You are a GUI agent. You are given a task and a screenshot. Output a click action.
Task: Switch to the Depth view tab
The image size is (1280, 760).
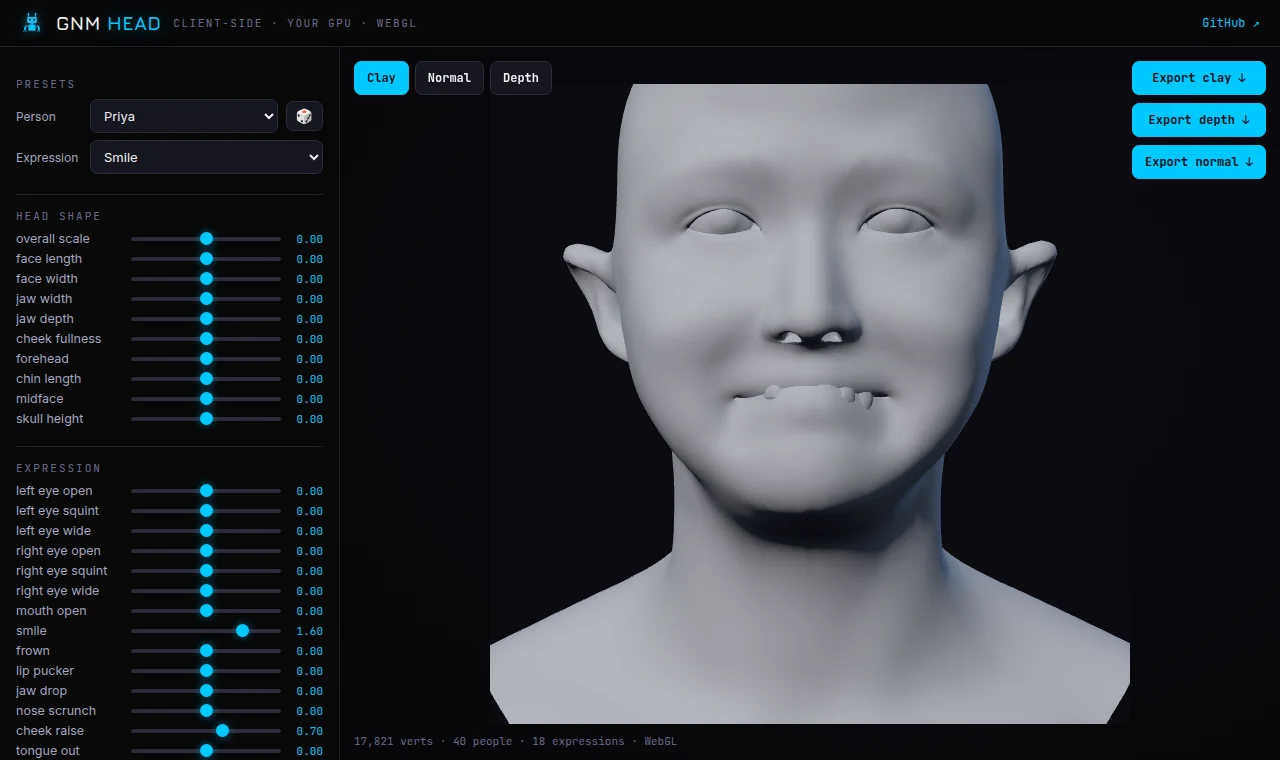point(520,78)
